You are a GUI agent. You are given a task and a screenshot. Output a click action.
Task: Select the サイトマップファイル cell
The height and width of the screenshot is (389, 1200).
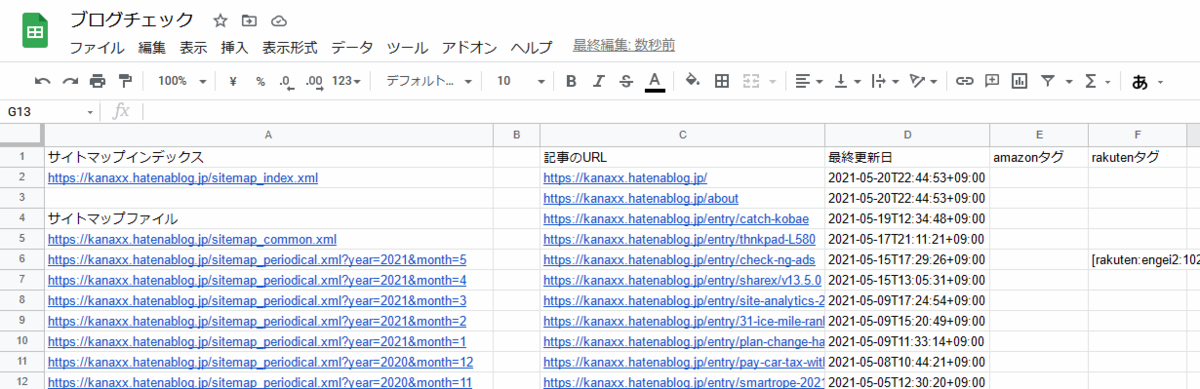(x=269, y=219)
